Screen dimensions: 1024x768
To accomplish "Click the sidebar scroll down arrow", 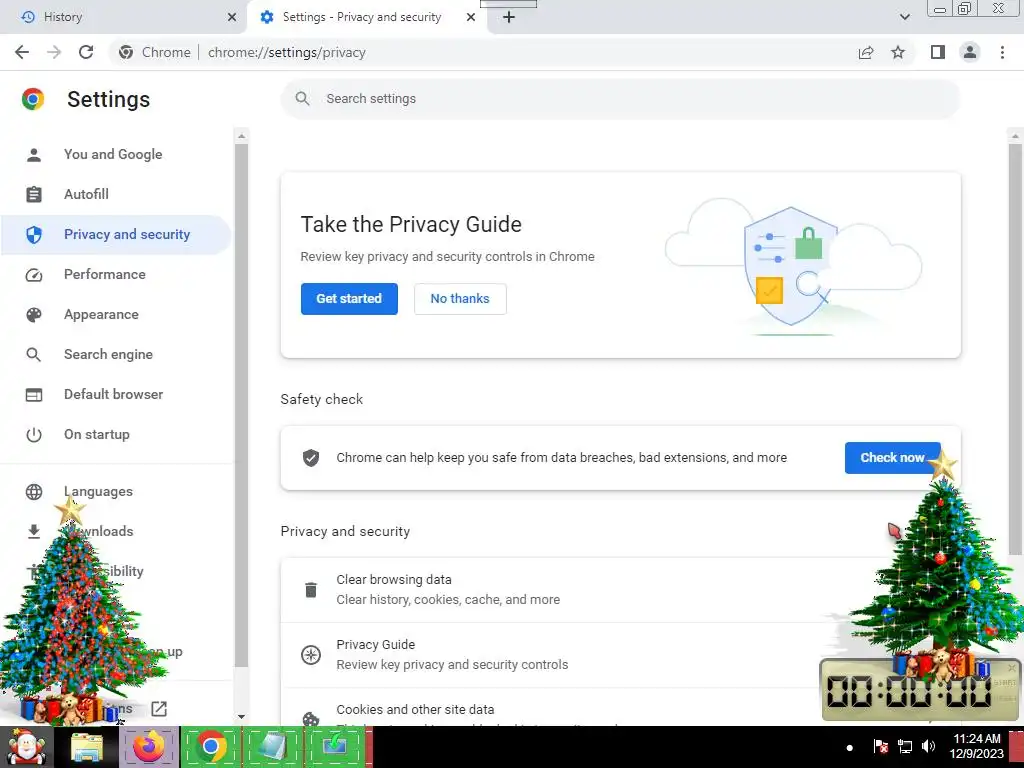I will pyautogui.click(x=241, y=717).
